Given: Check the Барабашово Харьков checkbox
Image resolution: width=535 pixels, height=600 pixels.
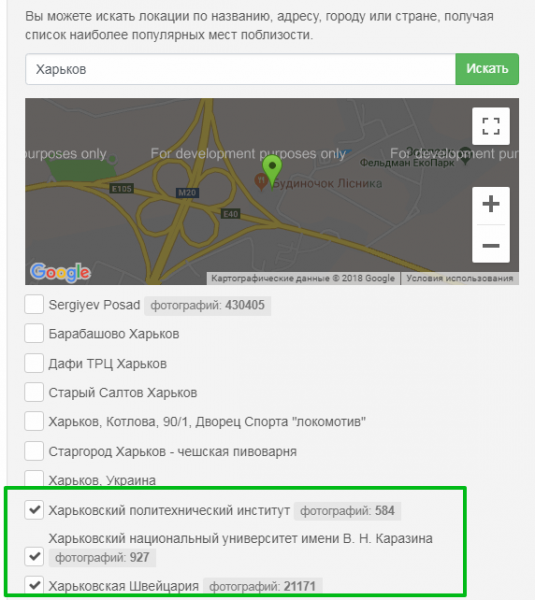Looking at the screenshot, I should [34, 334].
